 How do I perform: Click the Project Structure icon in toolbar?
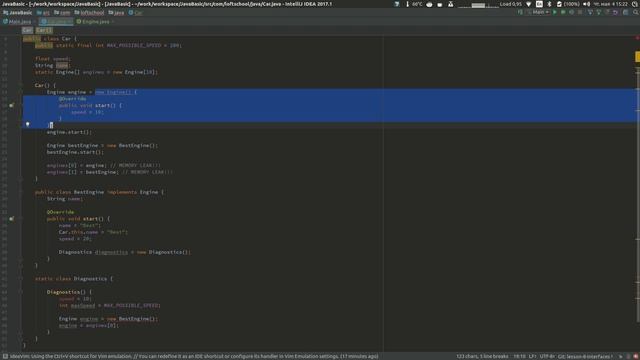tap(626, 12)
